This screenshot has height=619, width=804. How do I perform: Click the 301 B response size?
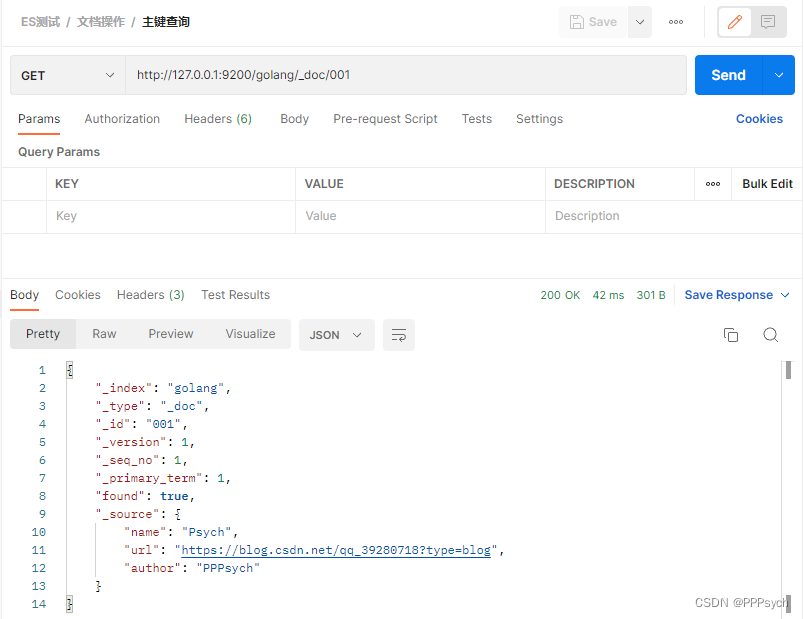(x=651, y=295)
